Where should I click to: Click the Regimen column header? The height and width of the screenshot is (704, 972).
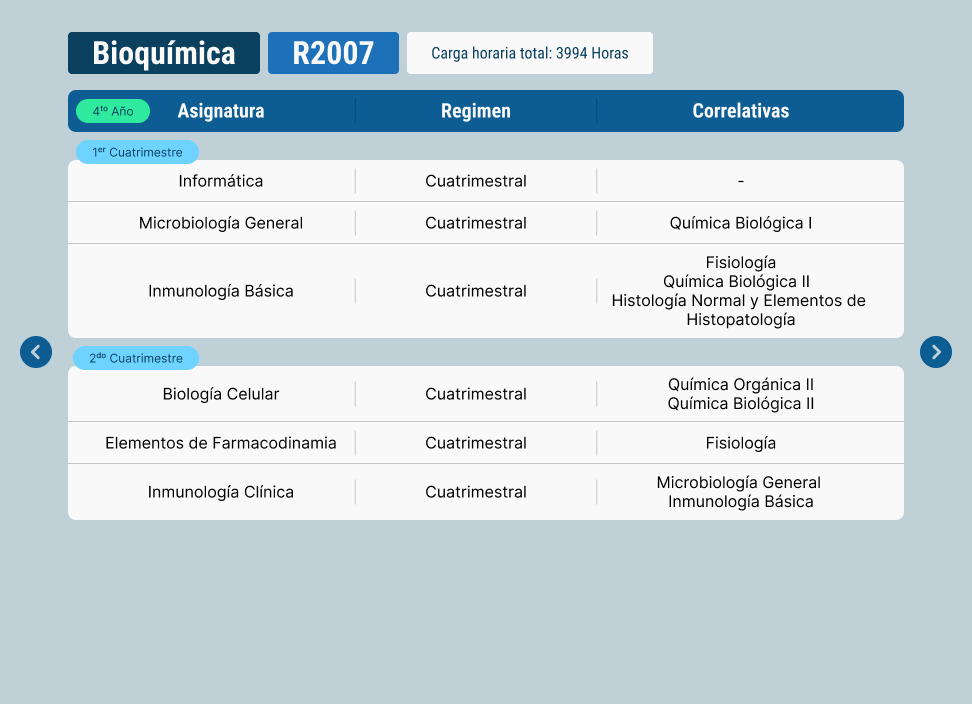(476, 111)
